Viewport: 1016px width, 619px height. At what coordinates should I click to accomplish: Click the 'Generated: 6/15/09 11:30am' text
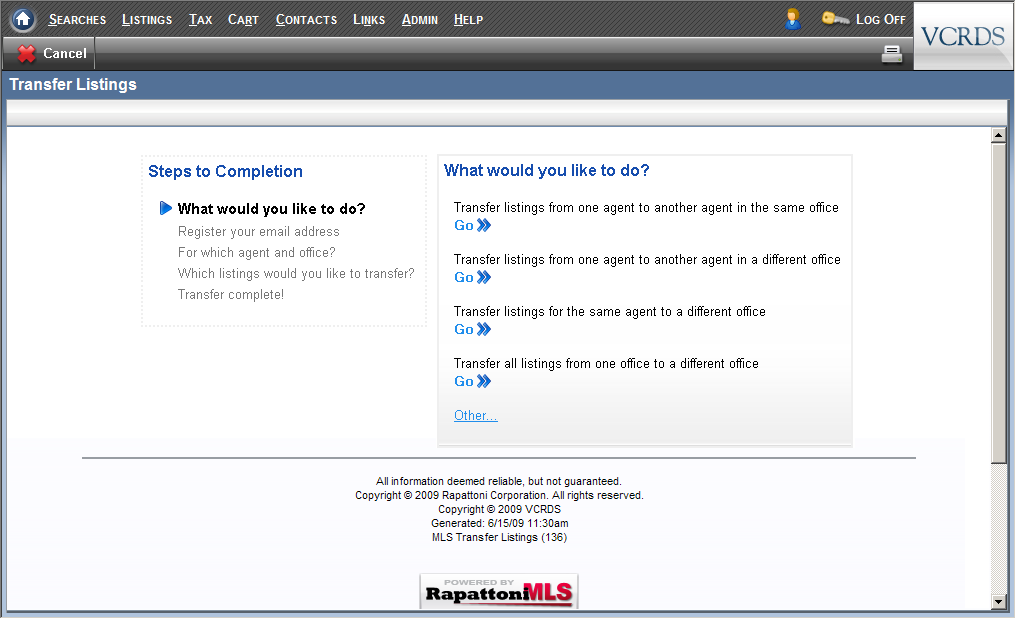500,523
